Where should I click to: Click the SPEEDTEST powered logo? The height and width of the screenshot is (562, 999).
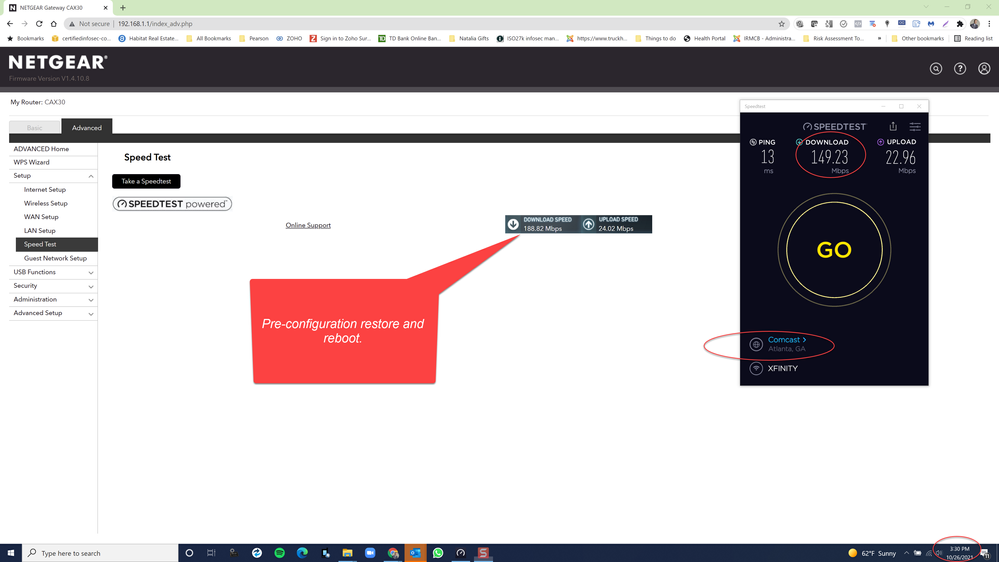172,204
